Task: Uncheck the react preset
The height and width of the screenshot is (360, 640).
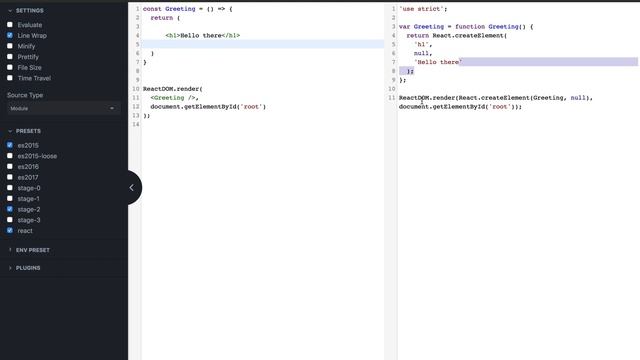Action: [x=10, y=230]
